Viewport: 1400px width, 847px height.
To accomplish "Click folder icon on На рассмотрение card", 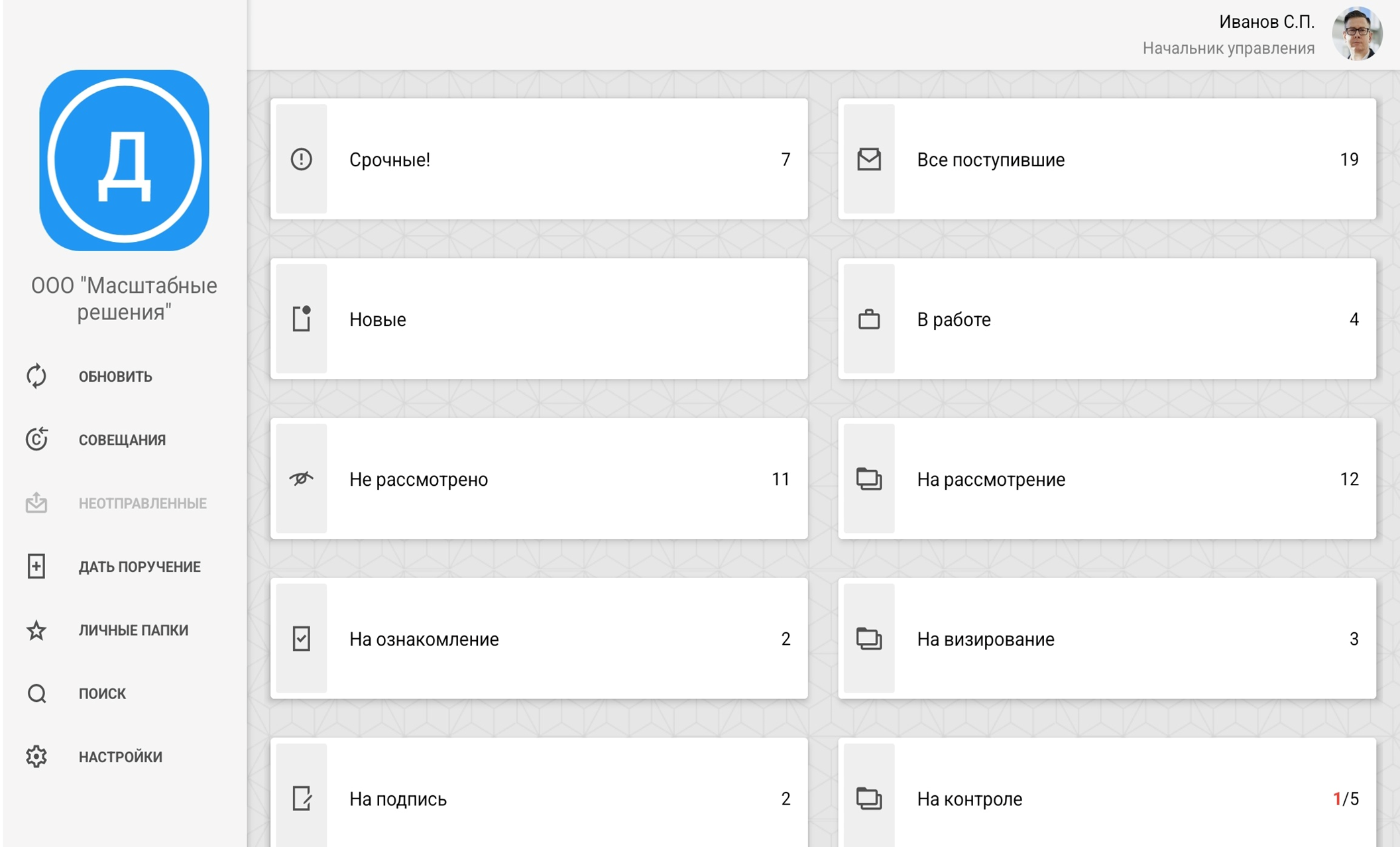I will pos(869,479).
